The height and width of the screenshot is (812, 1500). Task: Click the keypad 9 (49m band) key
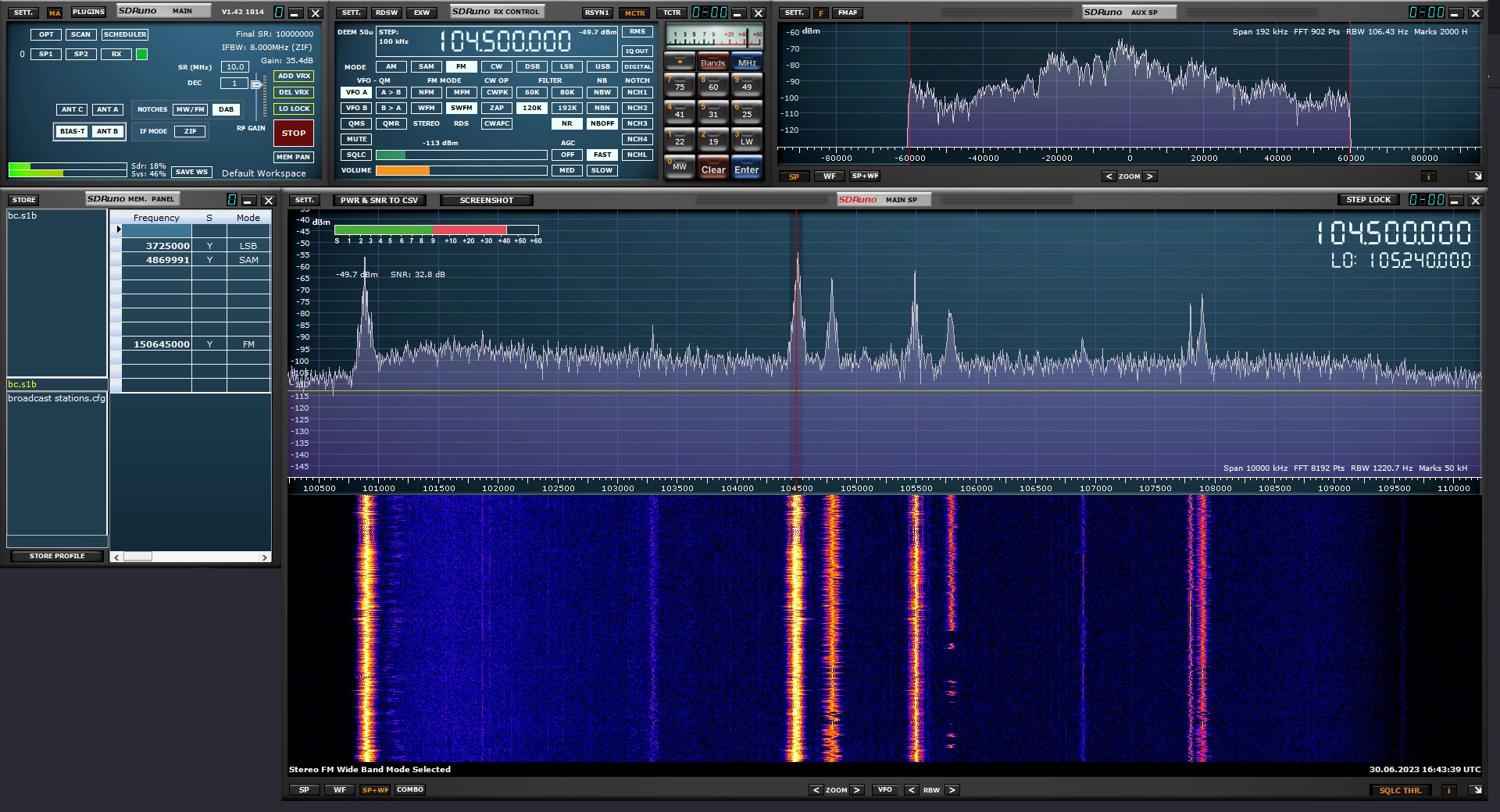coord(746,84)
